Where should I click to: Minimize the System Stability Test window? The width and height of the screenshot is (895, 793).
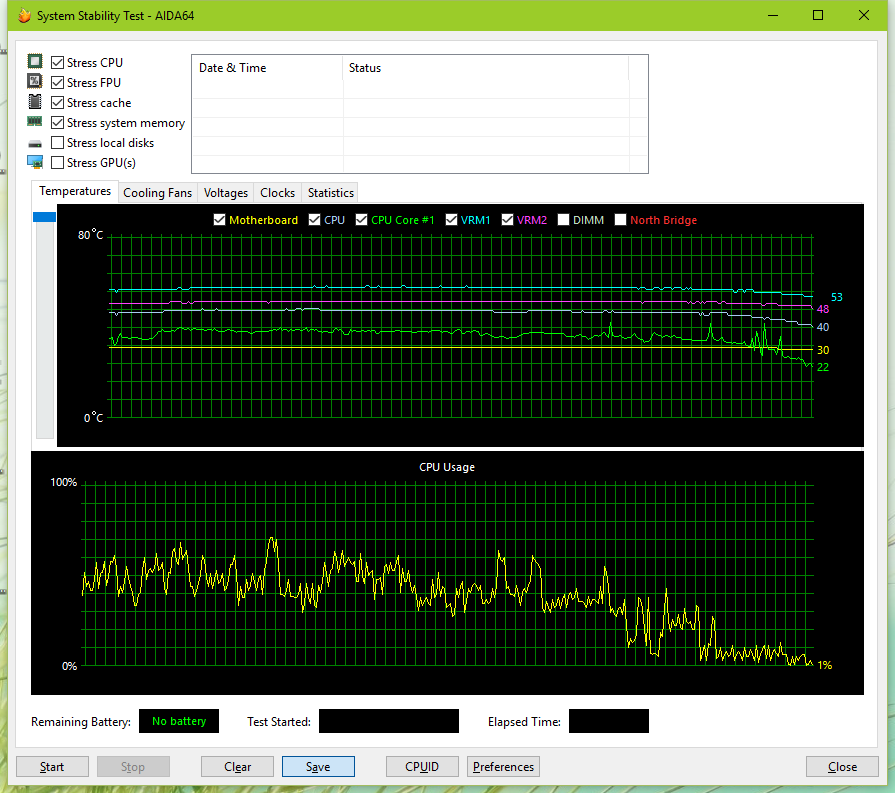point(773,15)
